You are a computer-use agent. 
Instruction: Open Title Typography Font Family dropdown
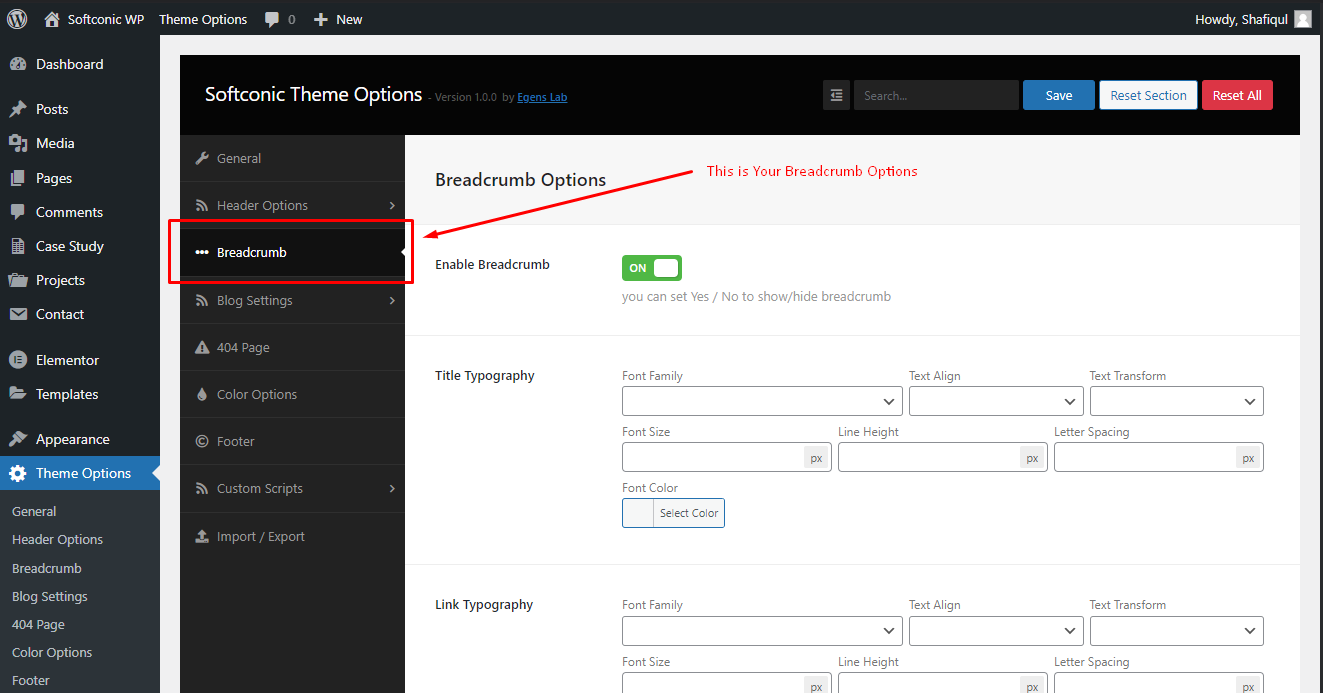762,401
